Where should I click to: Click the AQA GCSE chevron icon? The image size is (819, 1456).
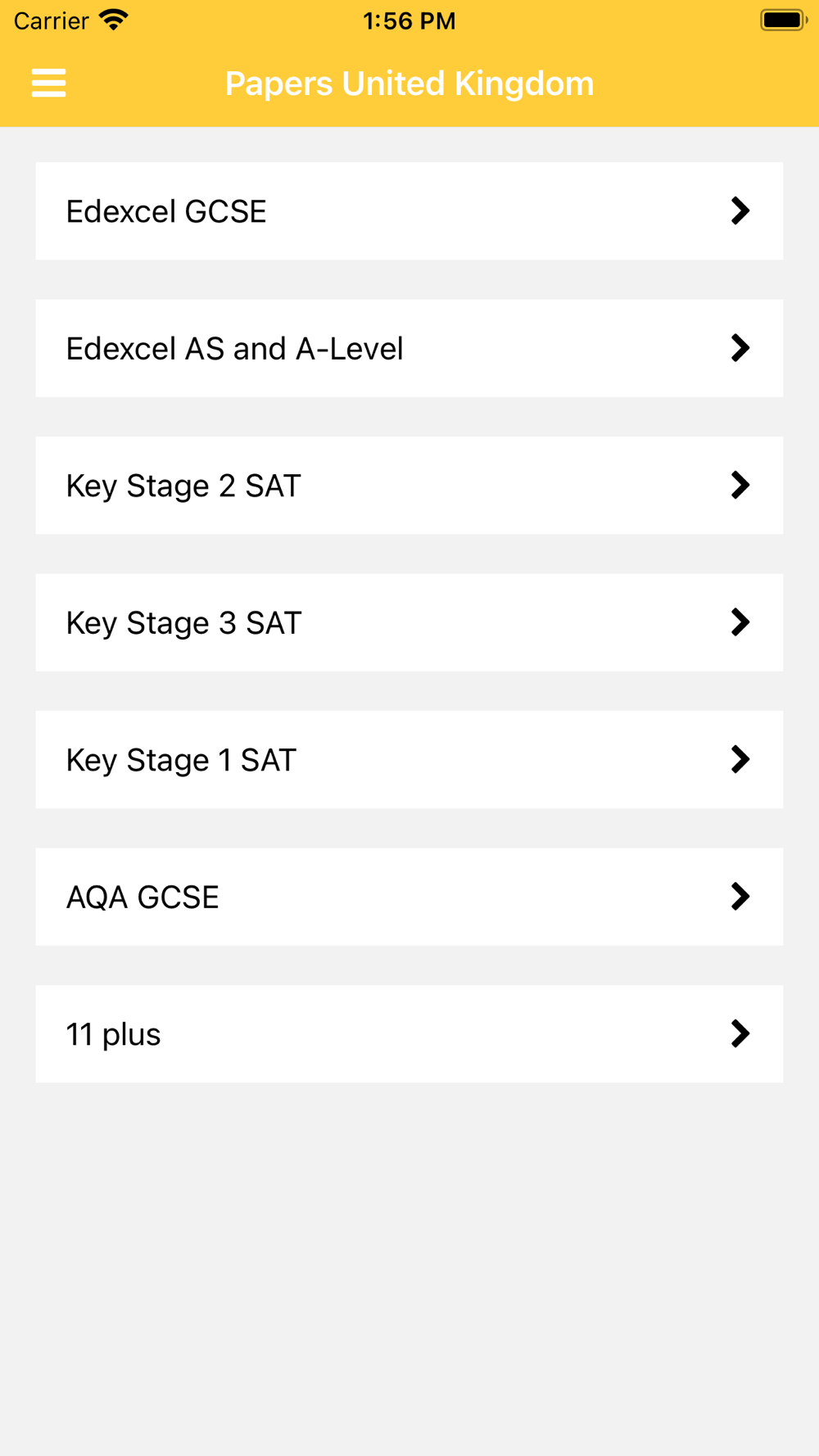(740, 897)
